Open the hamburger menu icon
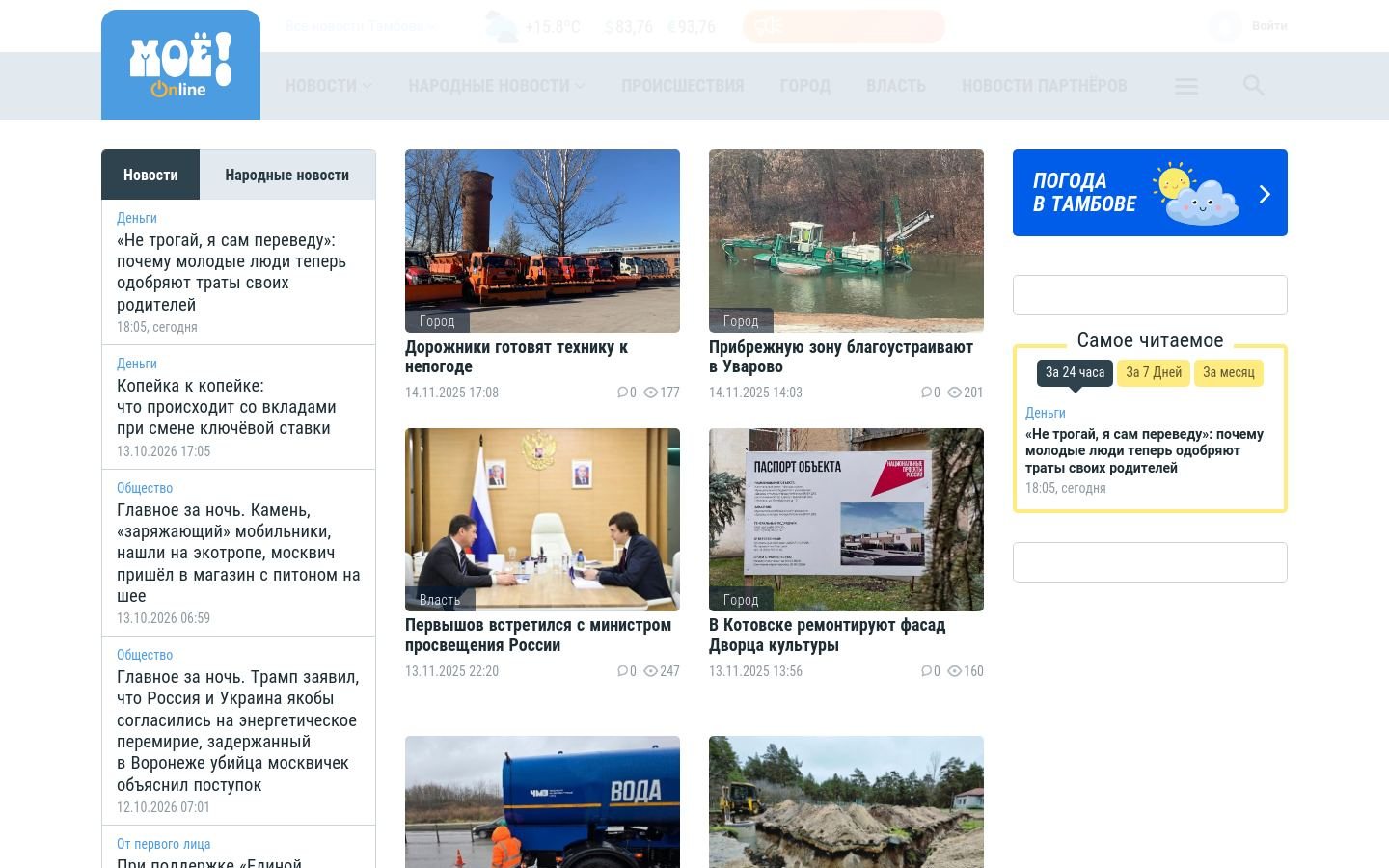1389x868 pixels. click(x=1186, y=87)
